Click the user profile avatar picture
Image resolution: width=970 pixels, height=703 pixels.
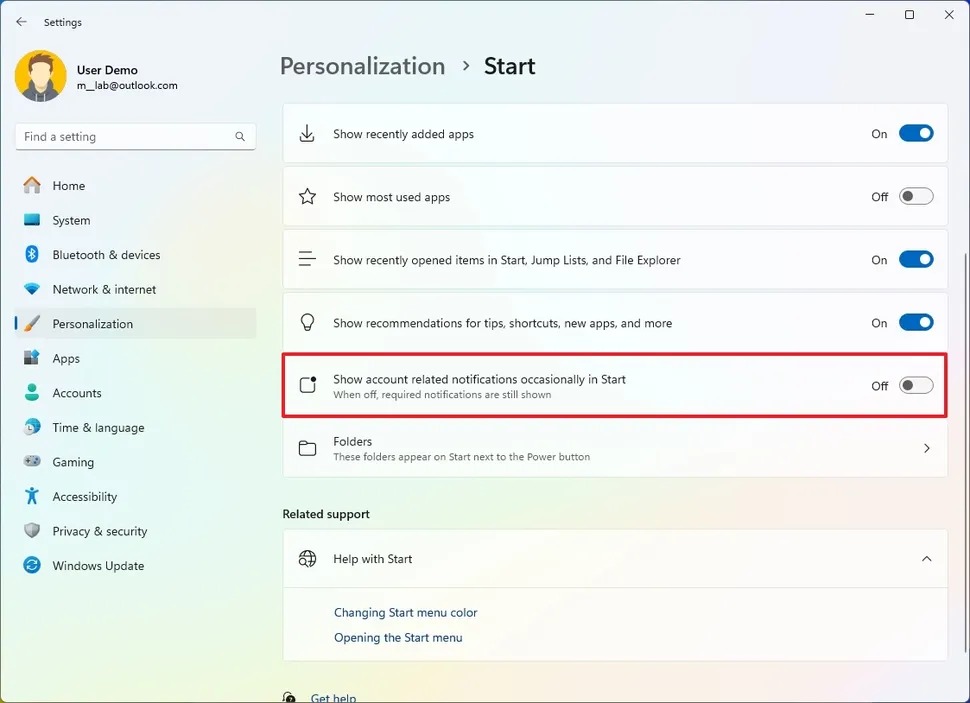tap(41, 76)
